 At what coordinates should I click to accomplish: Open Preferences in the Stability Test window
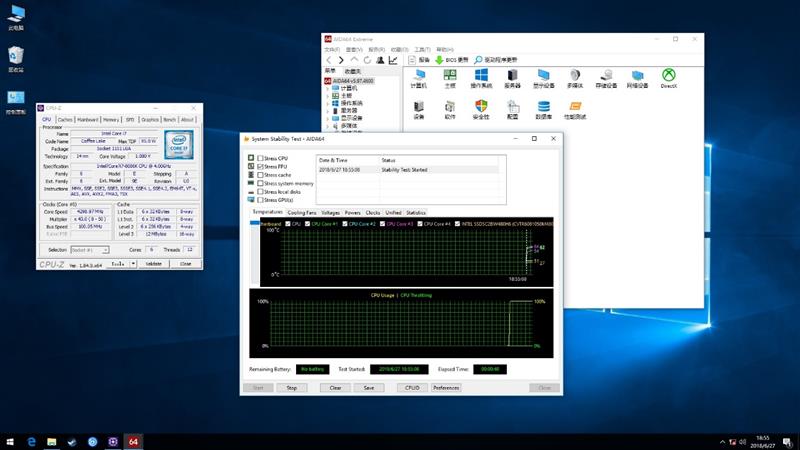pyautogui.click(x=446, y=388)
